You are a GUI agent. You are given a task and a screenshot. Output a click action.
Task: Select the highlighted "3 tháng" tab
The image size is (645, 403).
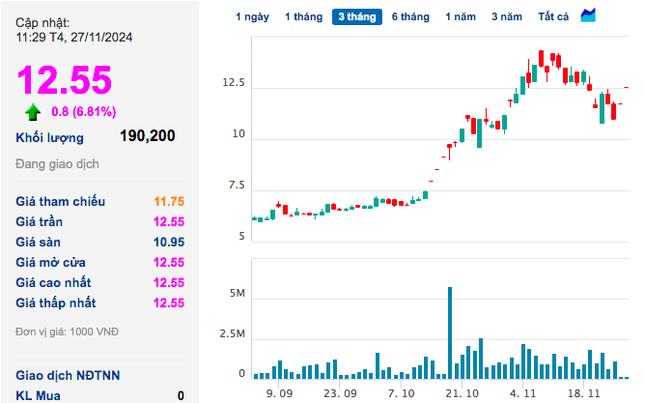coord(358,16)
